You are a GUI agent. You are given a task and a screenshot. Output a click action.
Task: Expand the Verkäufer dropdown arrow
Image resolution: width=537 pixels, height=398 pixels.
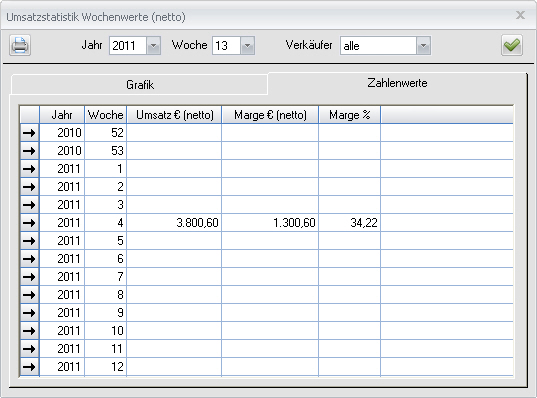[423, 46]
